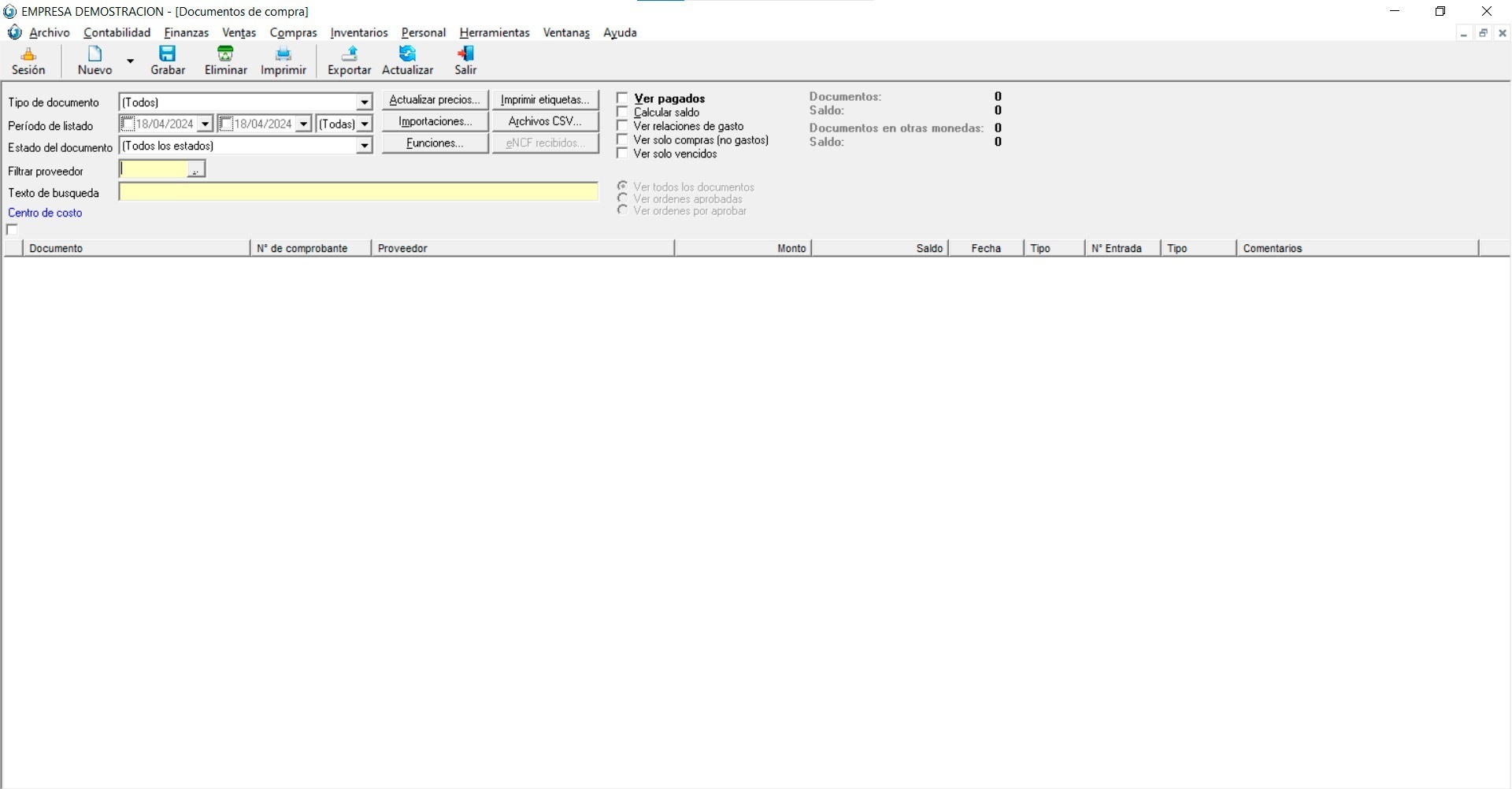Click the Texto de busqueda field
The image size is (1512, 789).
(358, 192)
